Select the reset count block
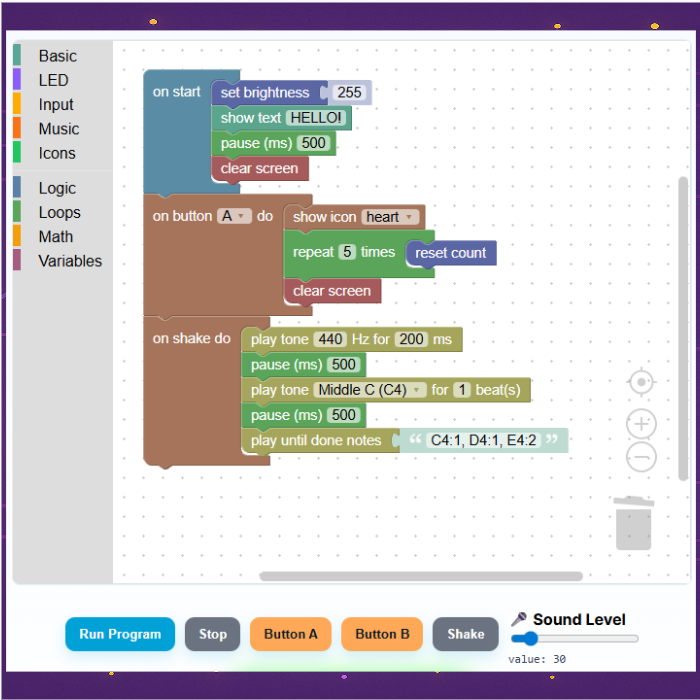This screenshot has width=700, height=700. click(x=451, y=253)
